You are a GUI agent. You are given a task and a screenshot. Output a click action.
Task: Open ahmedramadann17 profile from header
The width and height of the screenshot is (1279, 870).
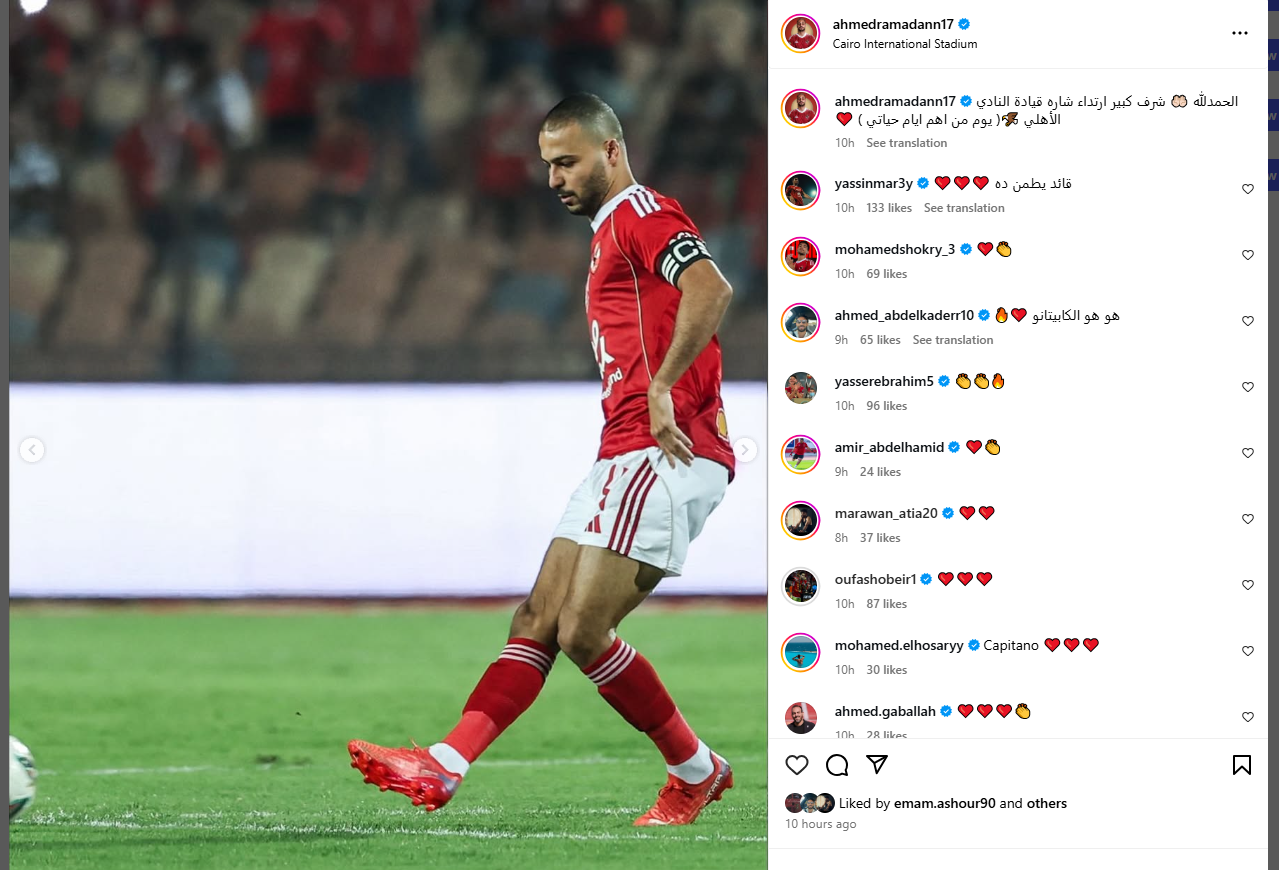point(894,24)
